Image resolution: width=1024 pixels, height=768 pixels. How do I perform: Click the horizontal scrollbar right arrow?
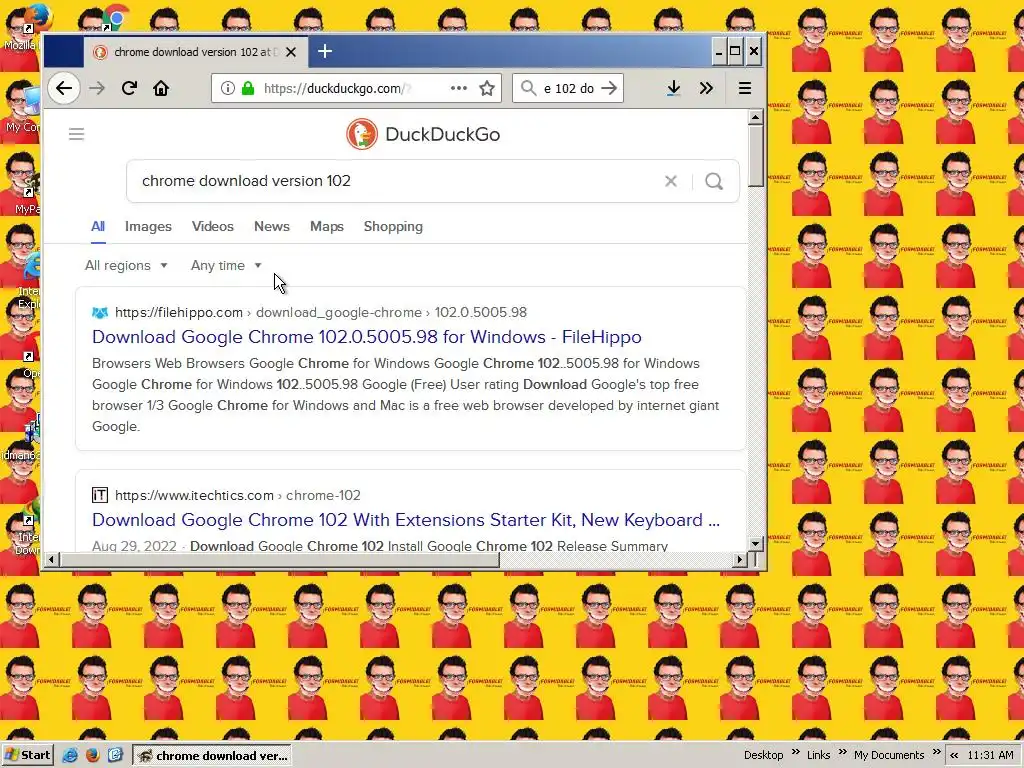(740, 560)
